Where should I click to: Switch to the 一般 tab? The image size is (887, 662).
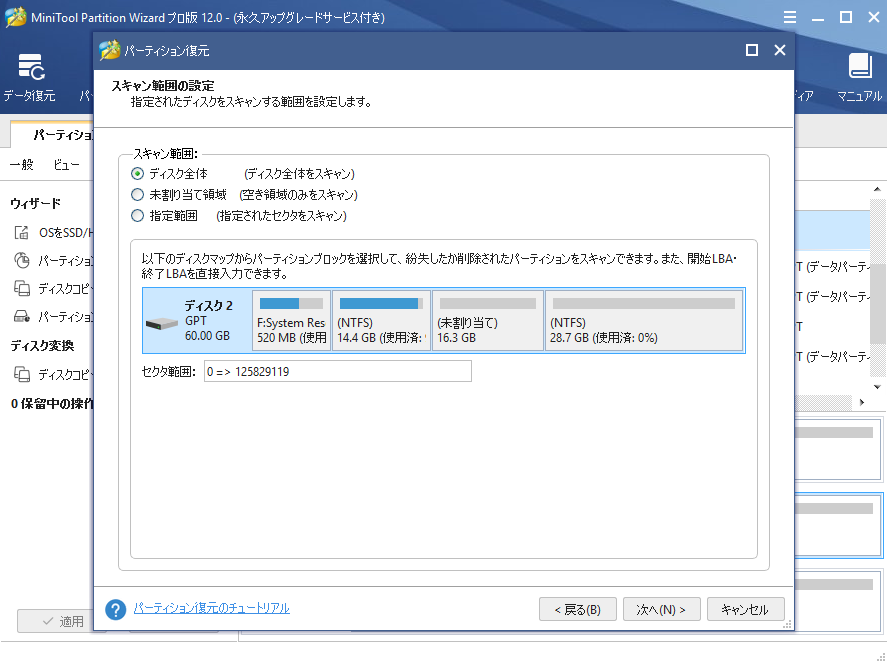click(21, 164)
